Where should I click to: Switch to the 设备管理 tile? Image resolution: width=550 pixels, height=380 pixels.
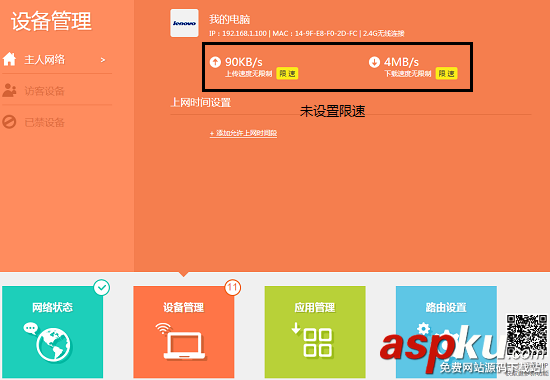[184, 332]
